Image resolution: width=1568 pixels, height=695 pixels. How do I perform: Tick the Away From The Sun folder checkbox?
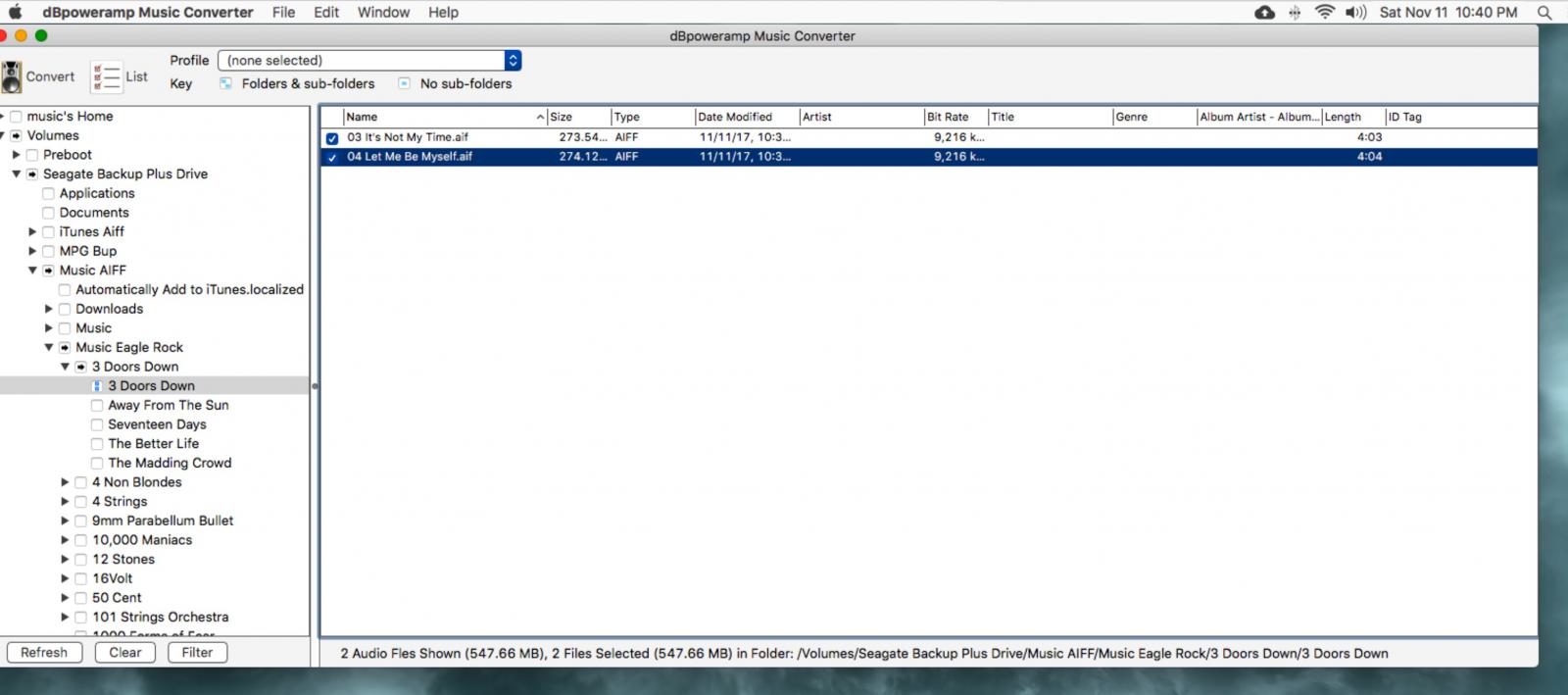click(x=97, y=406)
